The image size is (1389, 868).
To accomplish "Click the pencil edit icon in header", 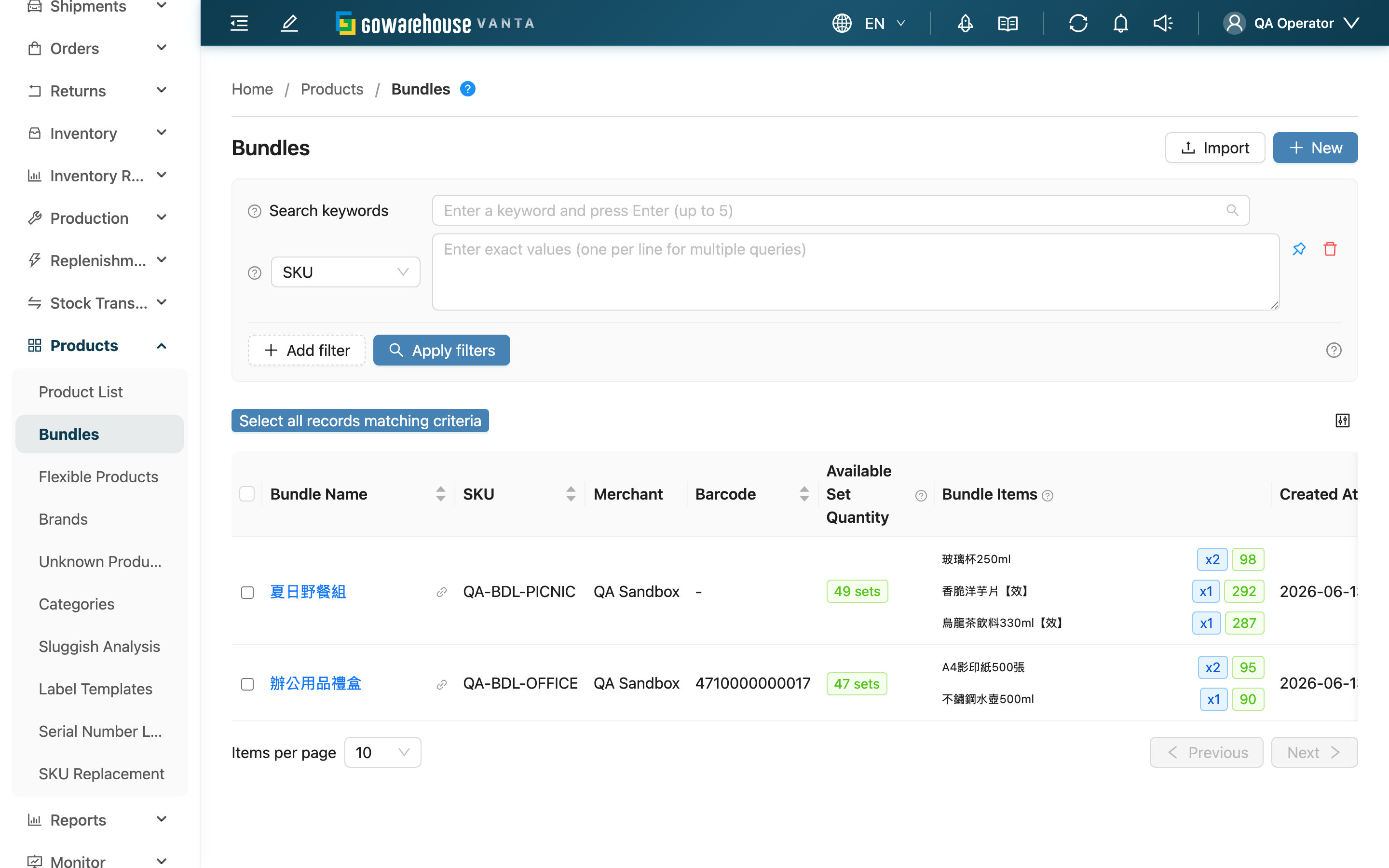I will 289,23.
